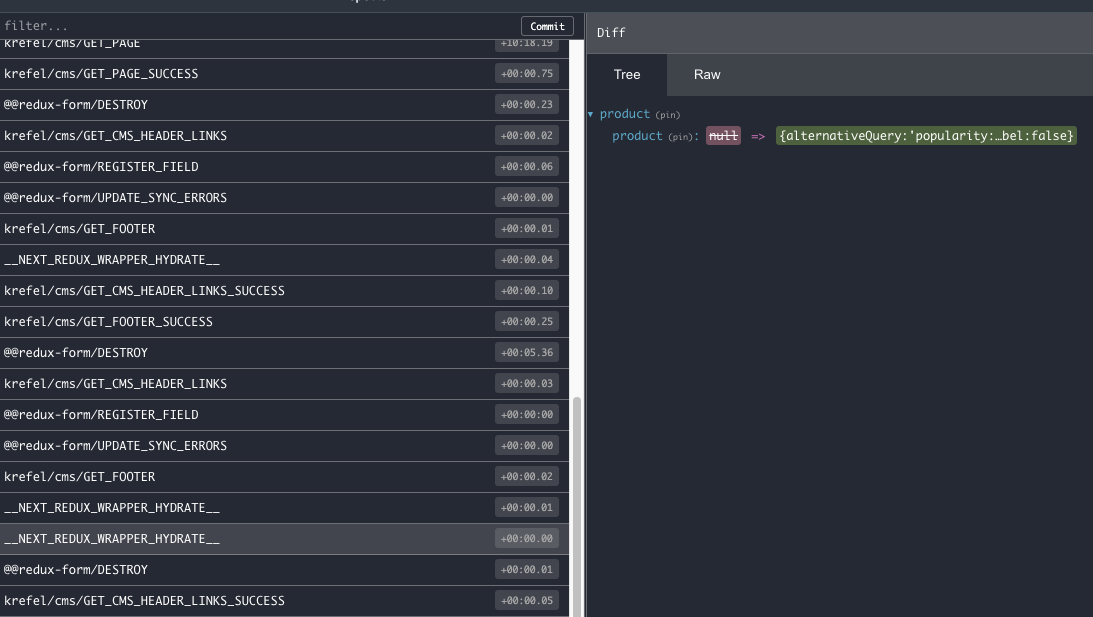Click the struck-through null value
Image resolution: width=1093 pixels, height=617 pixels.
click(723, 136)
